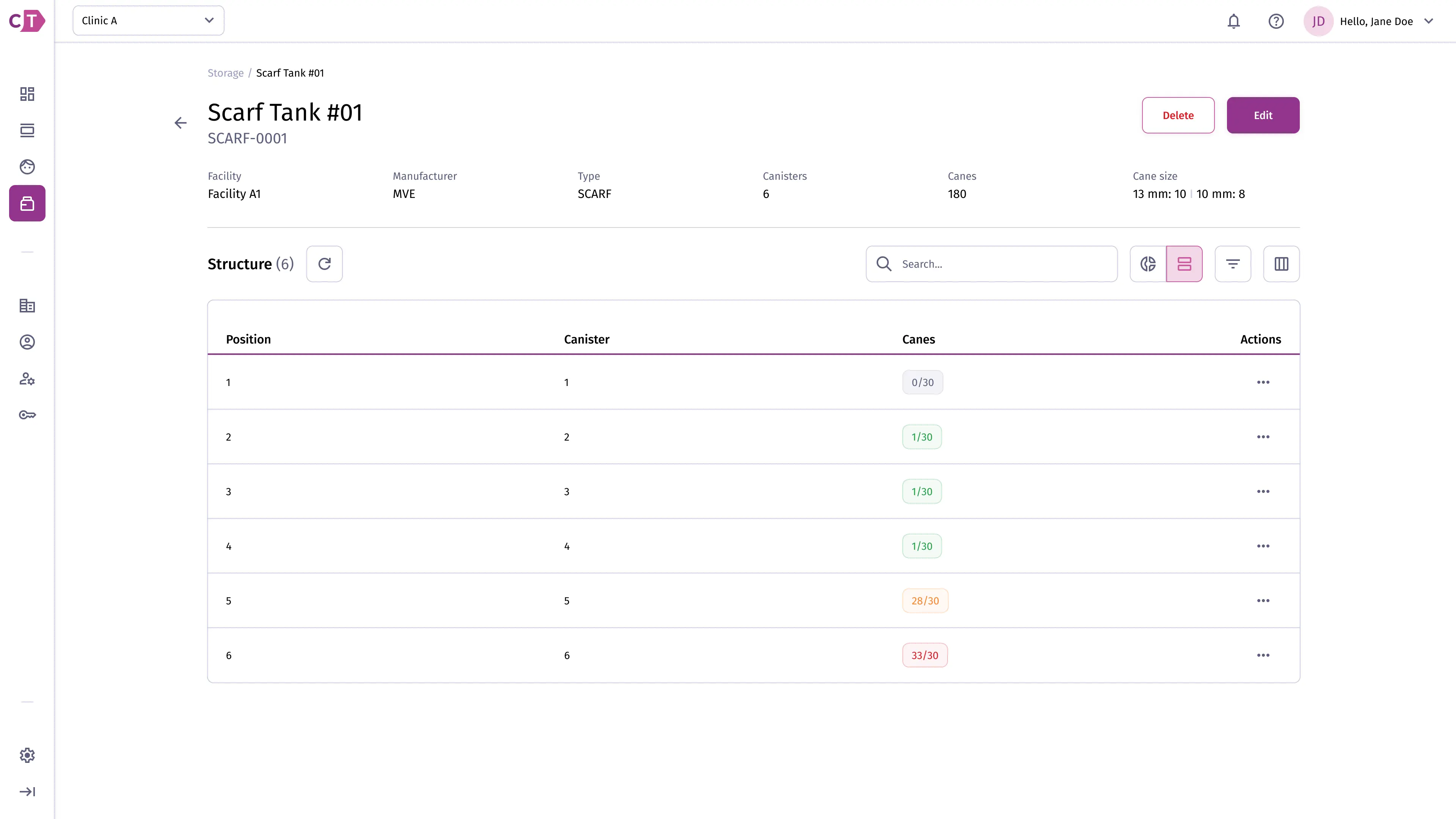Click the 13 mm: 10 cane size
Image resolution: width=1456 pixels, height=819 pixels.
tap(1159, 194)
